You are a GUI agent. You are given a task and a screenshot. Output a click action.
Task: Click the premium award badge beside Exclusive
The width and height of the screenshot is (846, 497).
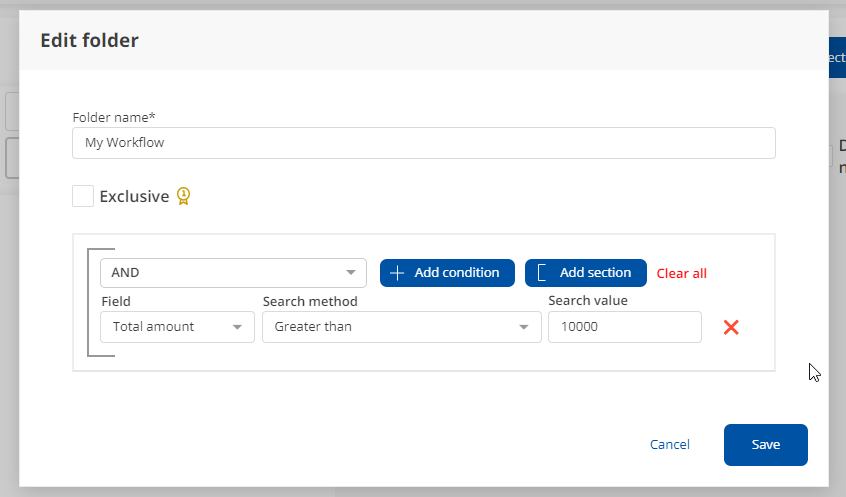click(x=183, y=196)
